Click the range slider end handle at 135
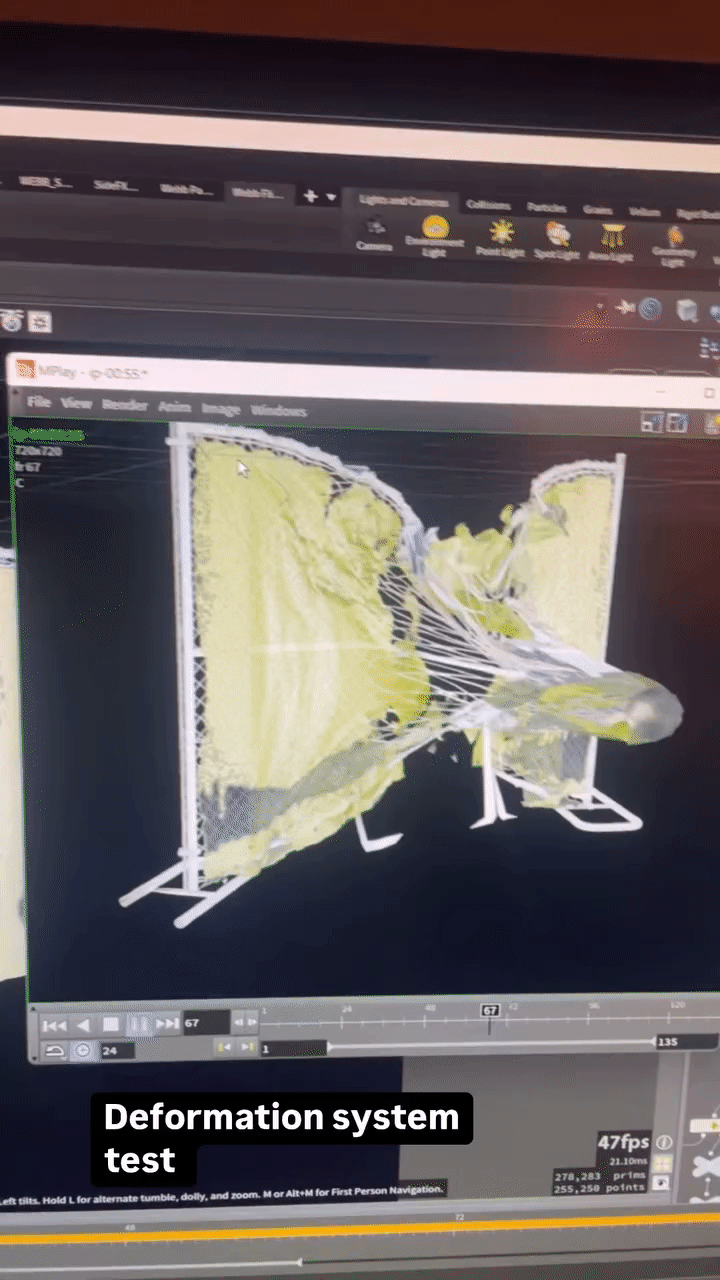The width and height of the screenshot is (720, 1280). tap(668, 1042)
